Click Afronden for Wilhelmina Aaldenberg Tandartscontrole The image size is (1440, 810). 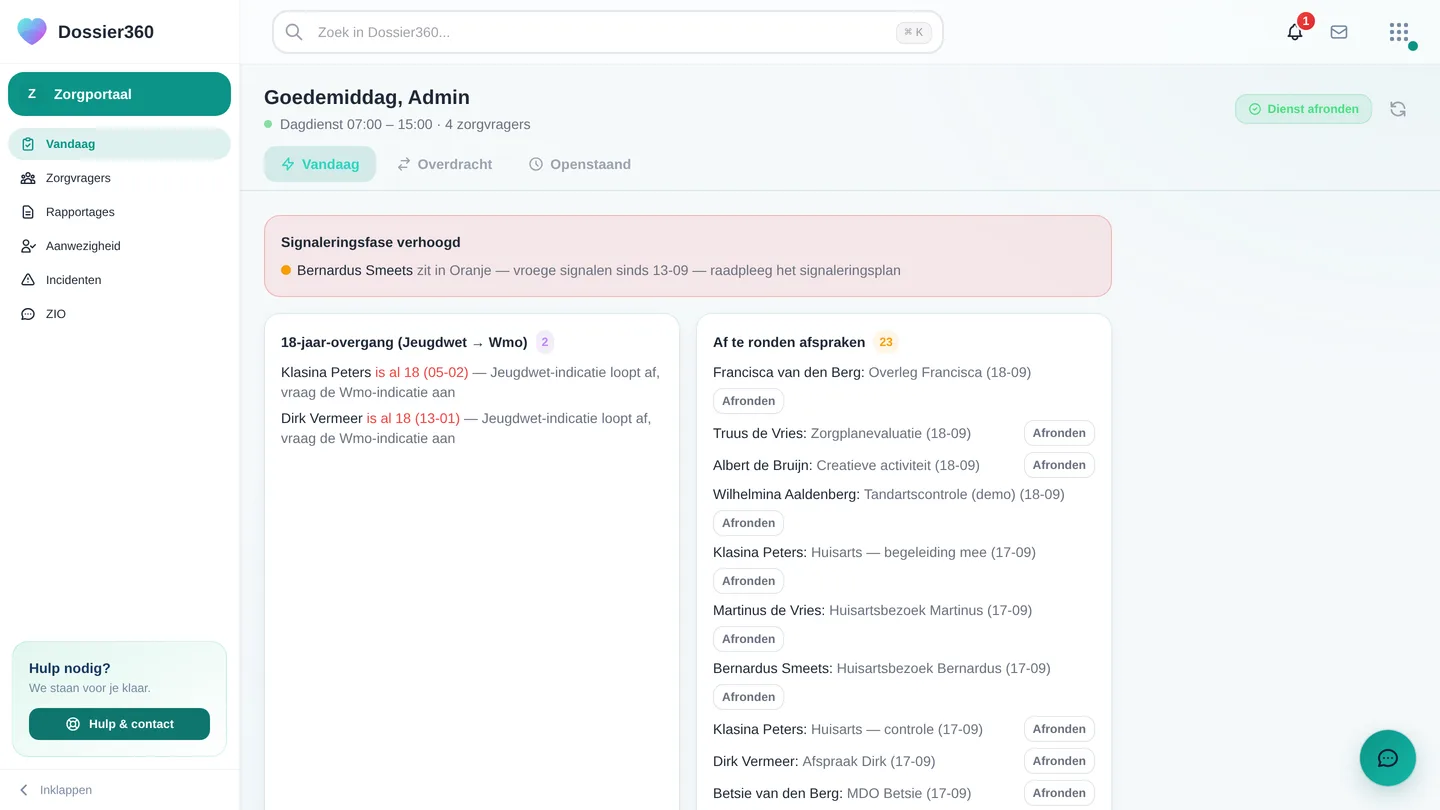tap(748, 523)
